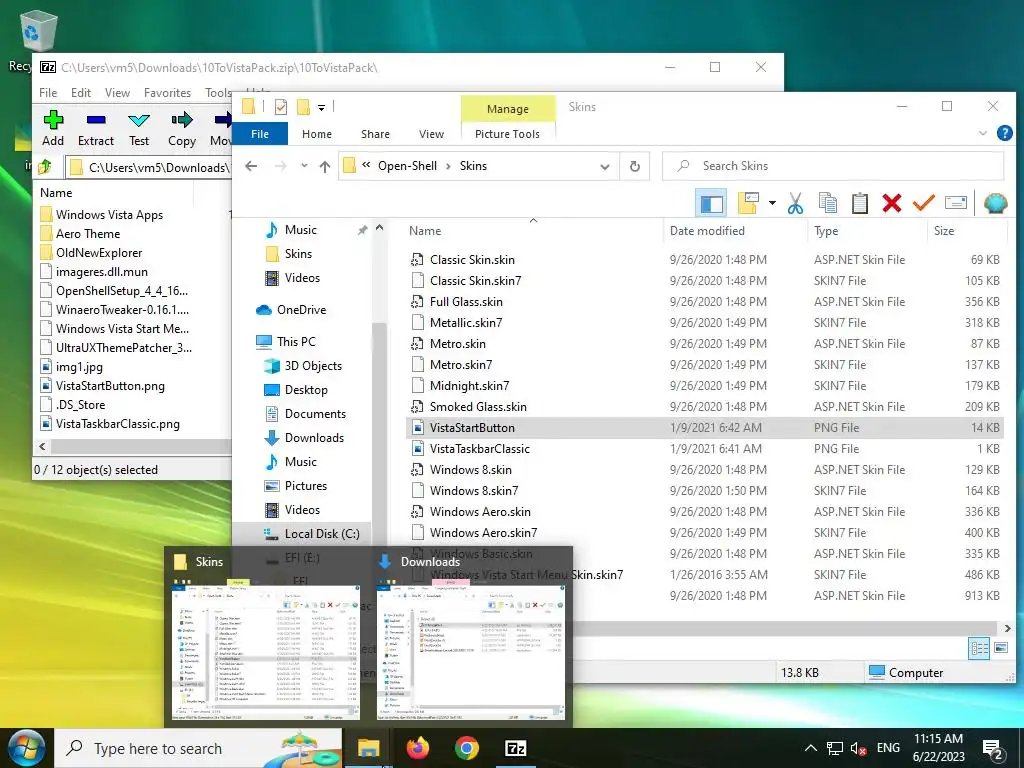Refresh the Skins folder view
This screenshot has height=768, width=1024.
(x=635, y=167)
